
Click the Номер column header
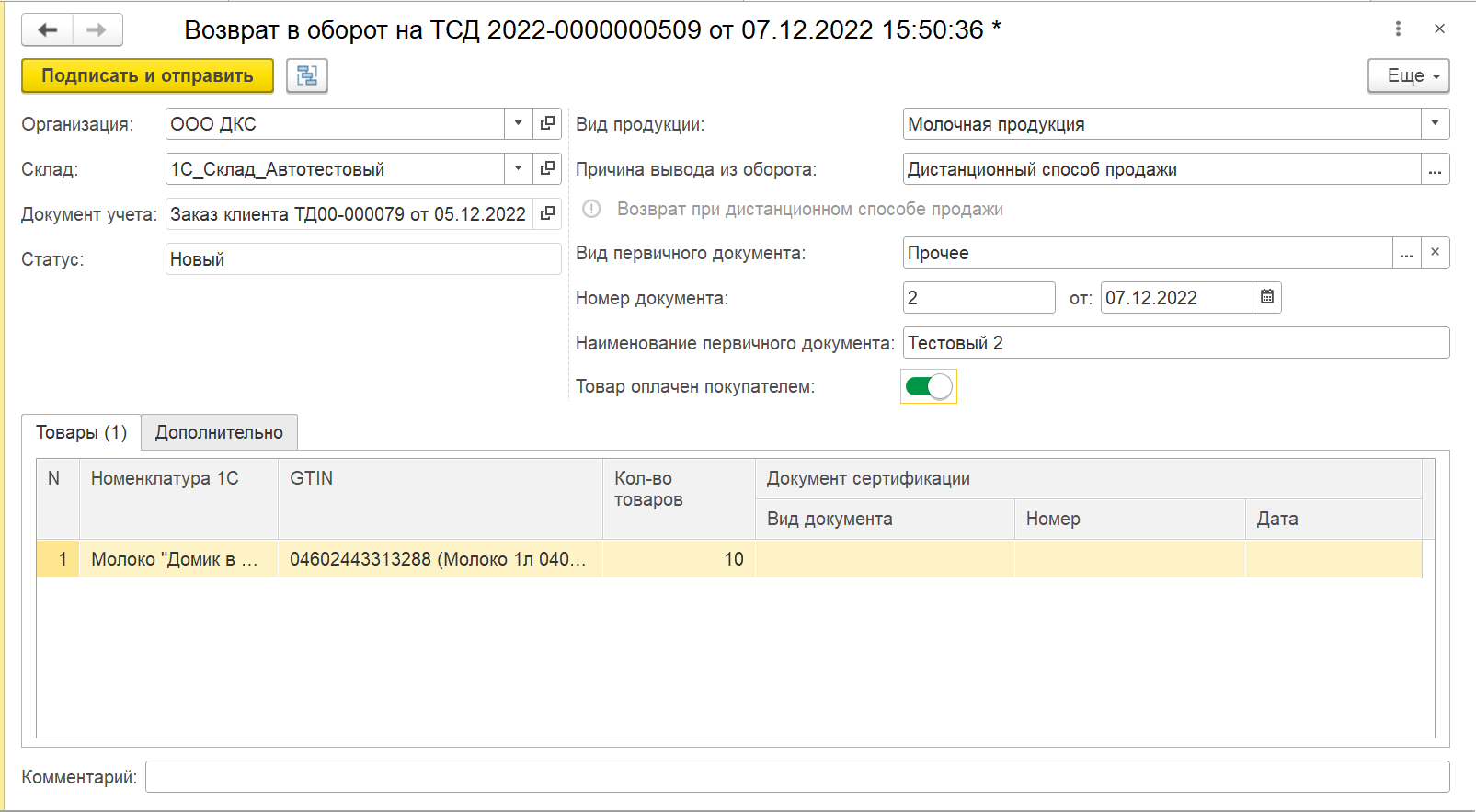click(1130, 519)
